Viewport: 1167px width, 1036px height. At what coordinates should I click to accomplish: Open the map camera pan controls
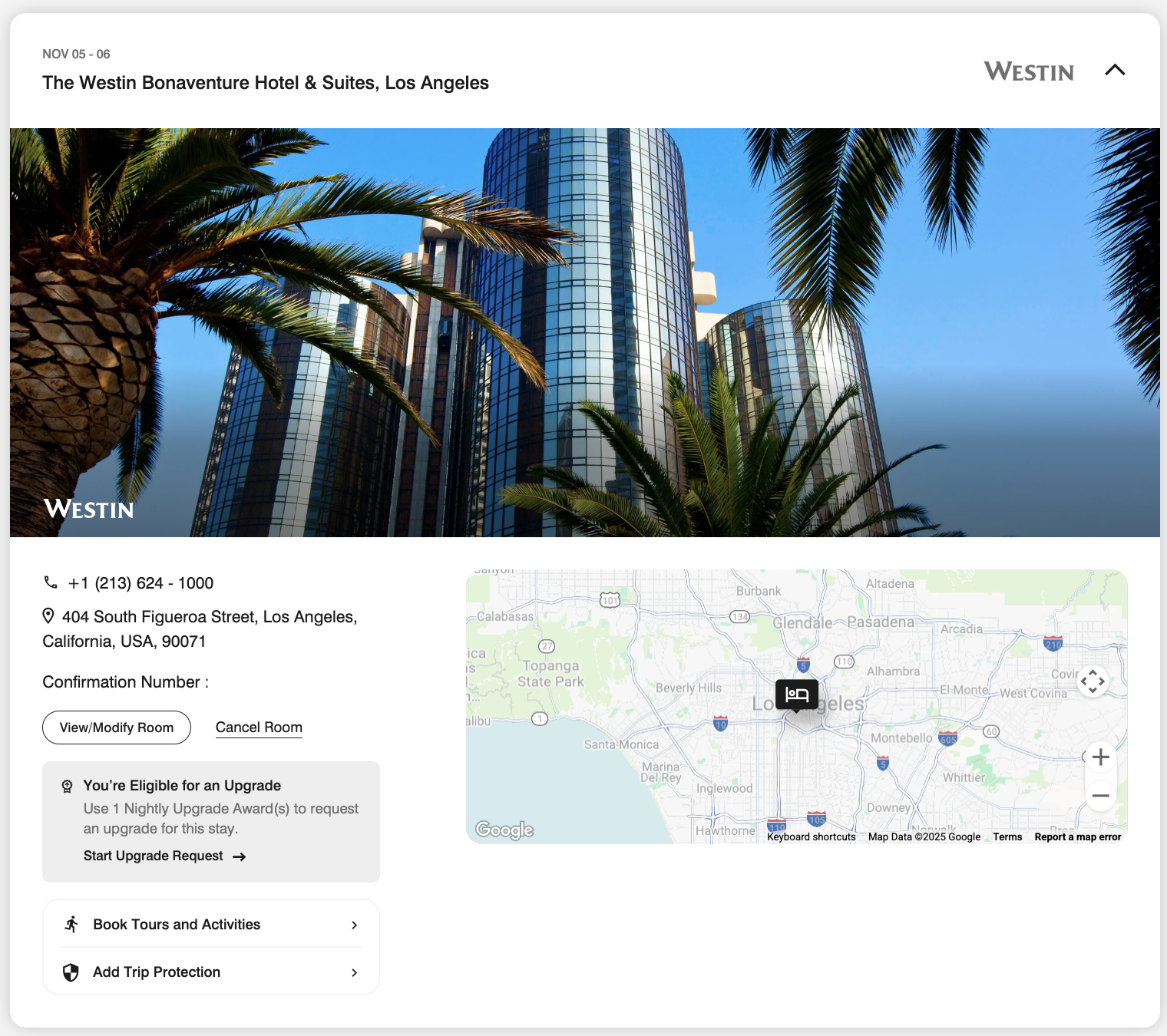[x=1093, y=681]
